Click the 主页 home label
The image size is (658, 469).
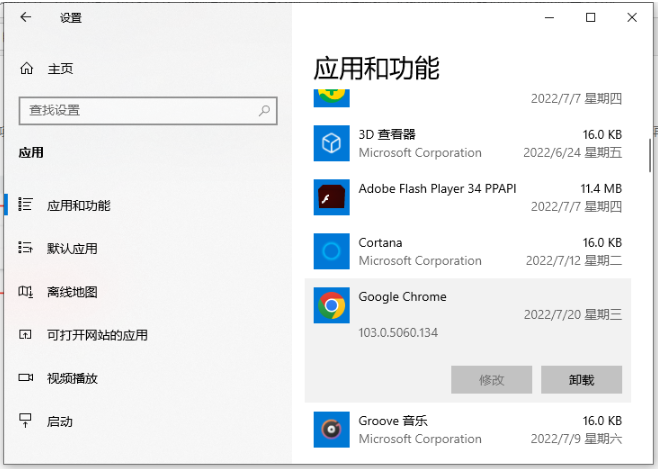coord(60,68)
